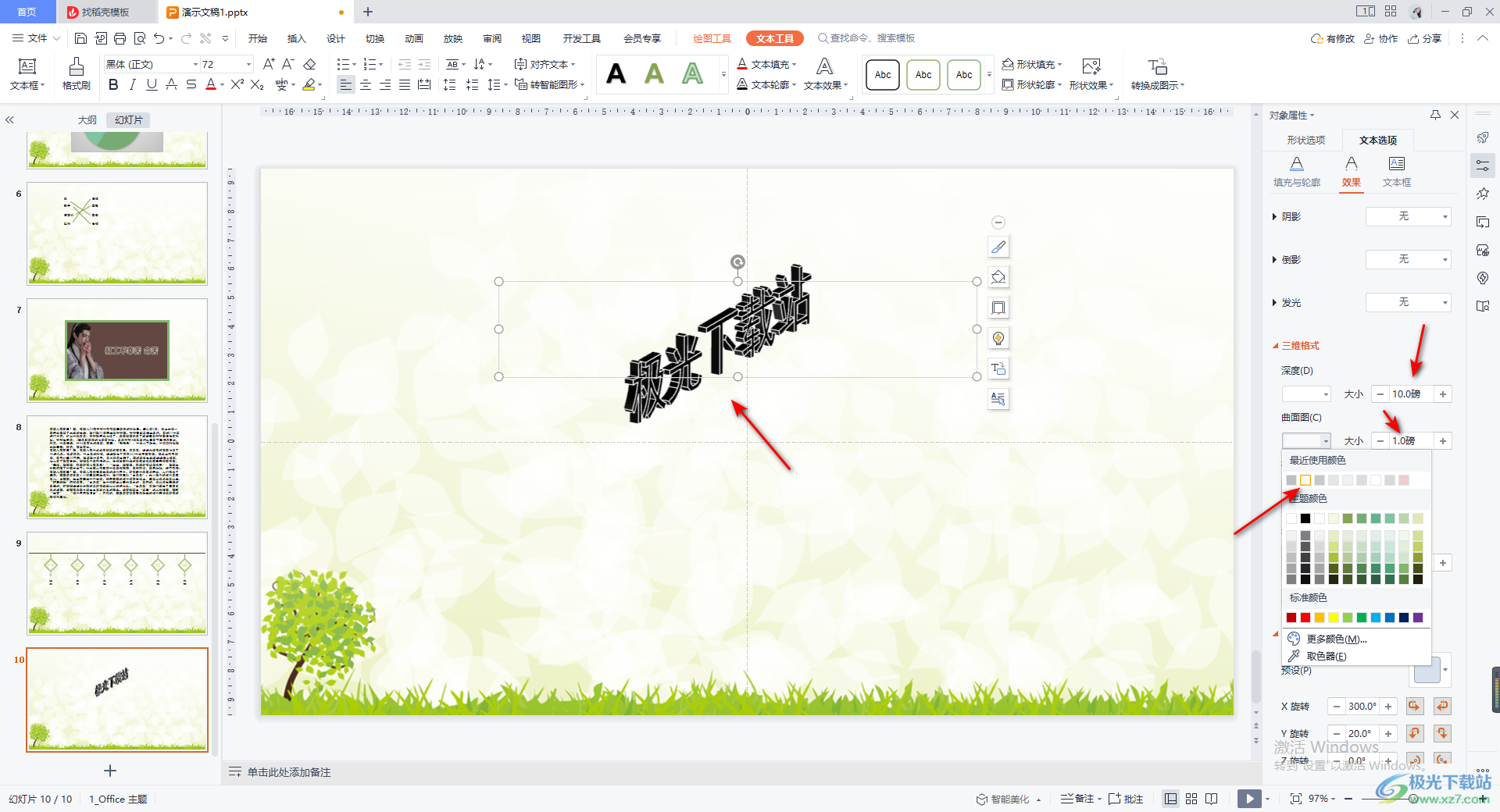Start slideshow playback
Viewport: 1500px width, 812px height.
[x=1249, y=799]
